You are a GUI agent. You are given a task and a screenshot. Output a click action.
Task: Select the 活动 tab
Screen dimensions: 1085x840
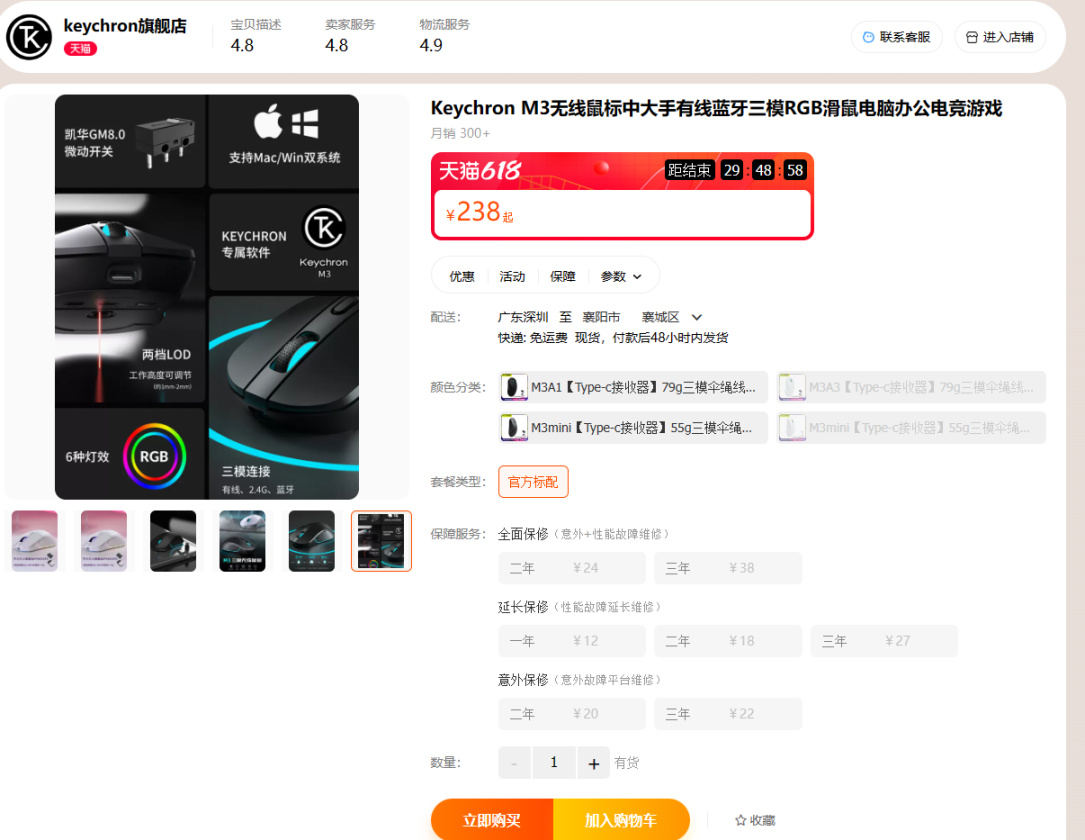coord(512,276)
